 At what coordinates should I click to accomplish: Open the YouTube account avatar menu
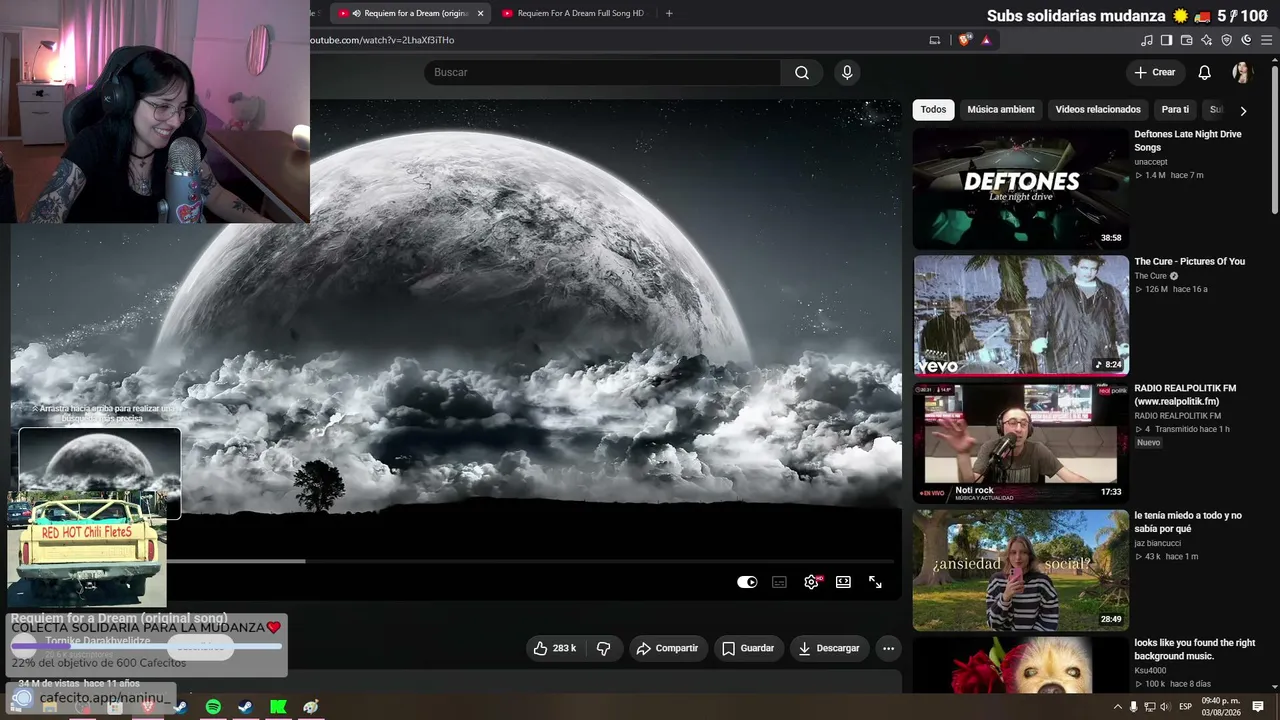pyautogui.click(x=1242, y=72)
